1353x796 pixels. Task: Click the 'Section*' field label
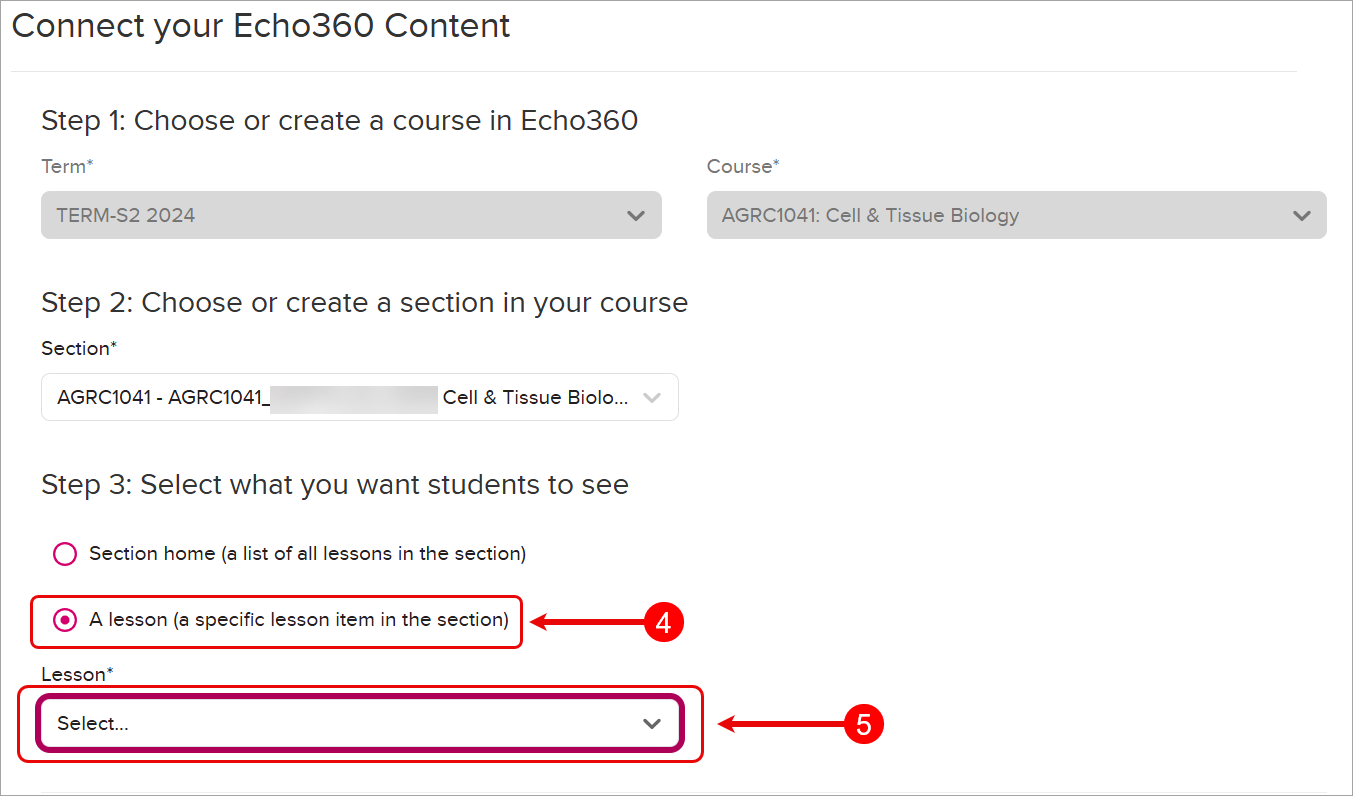[79, 349]
